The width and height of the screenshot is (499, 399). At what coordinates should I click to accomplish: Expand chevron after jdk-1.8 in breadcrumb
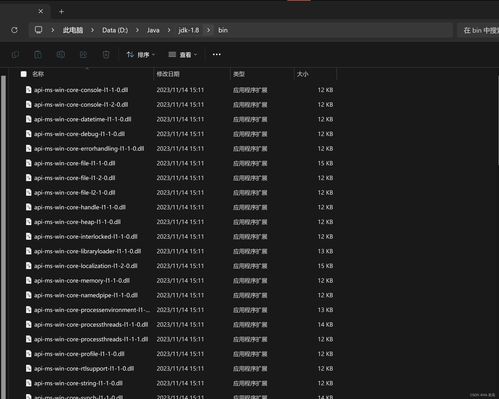tap(208, 30)
